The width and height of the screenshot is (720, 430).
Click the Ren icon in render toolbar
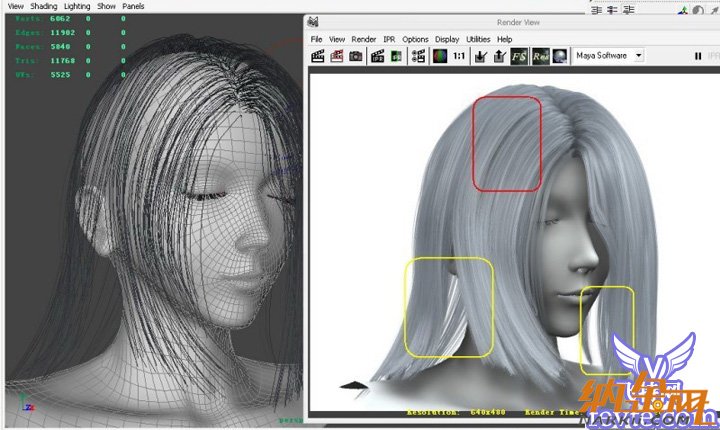540,57
